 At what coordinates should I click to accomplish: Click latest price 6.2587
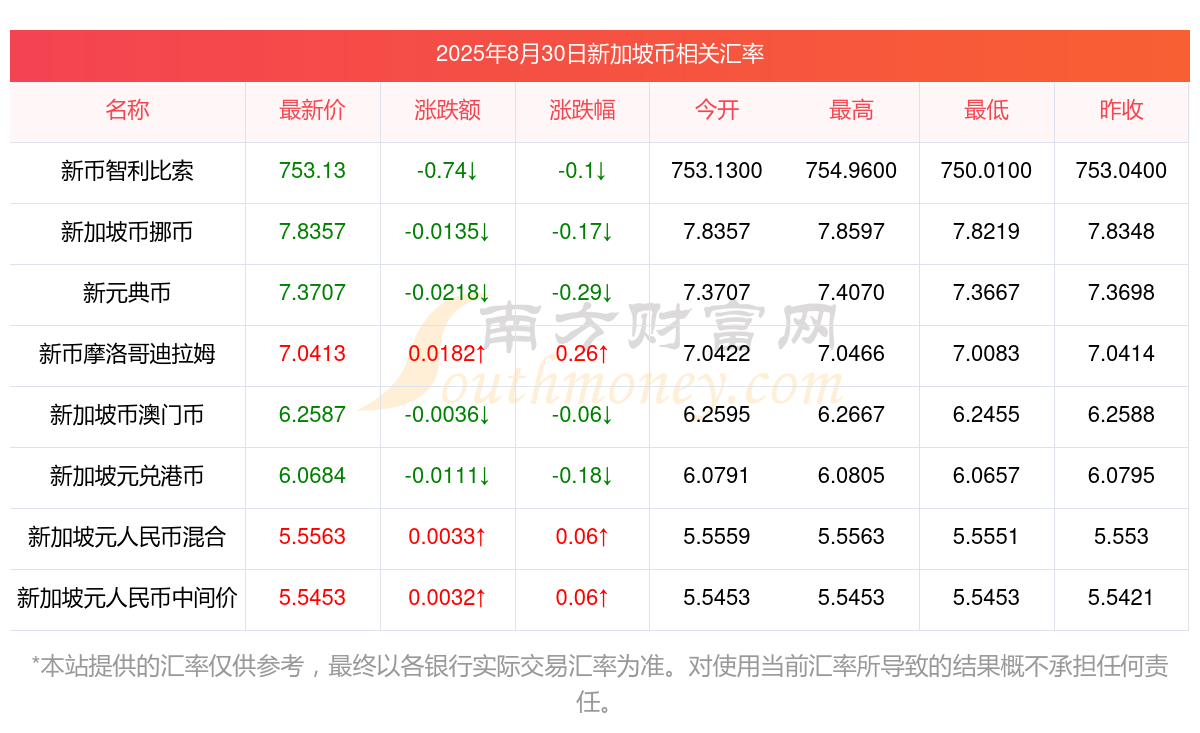[x=312, y=415]
